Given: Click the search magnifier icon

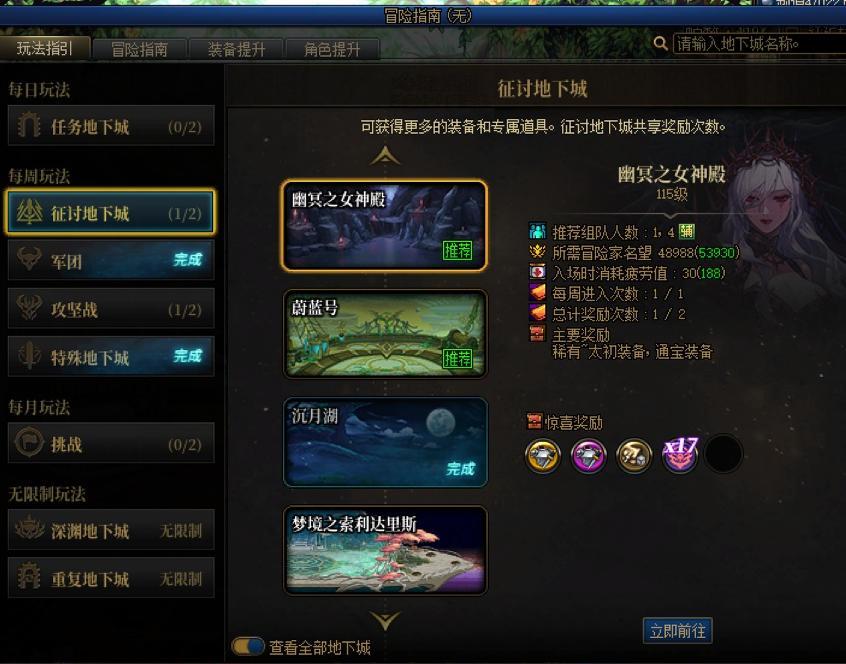Looking at the screenshot, I should pyautogui.click(x=660, y=43).
